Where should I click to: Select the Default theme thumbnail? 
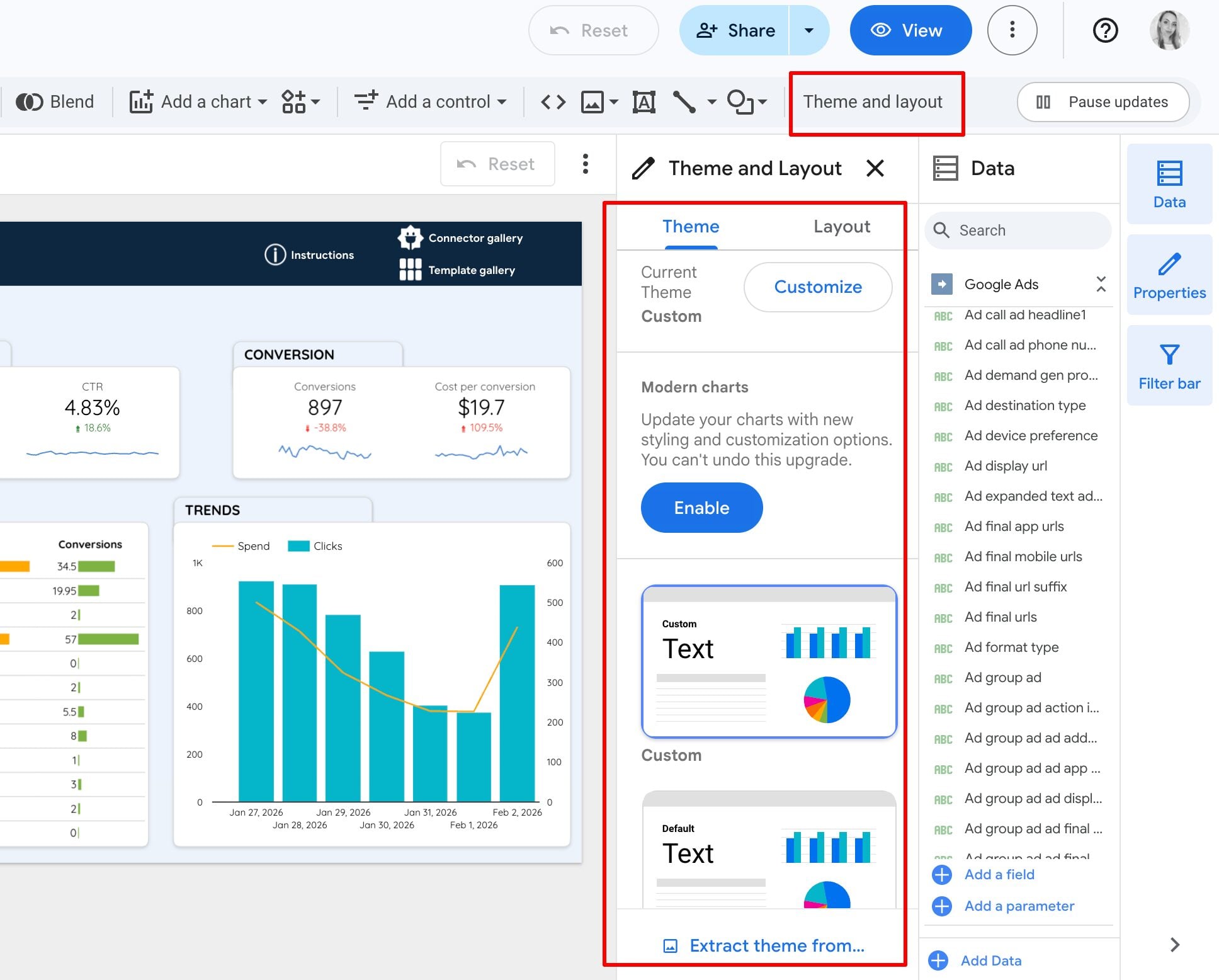click(x=769, y=849)
